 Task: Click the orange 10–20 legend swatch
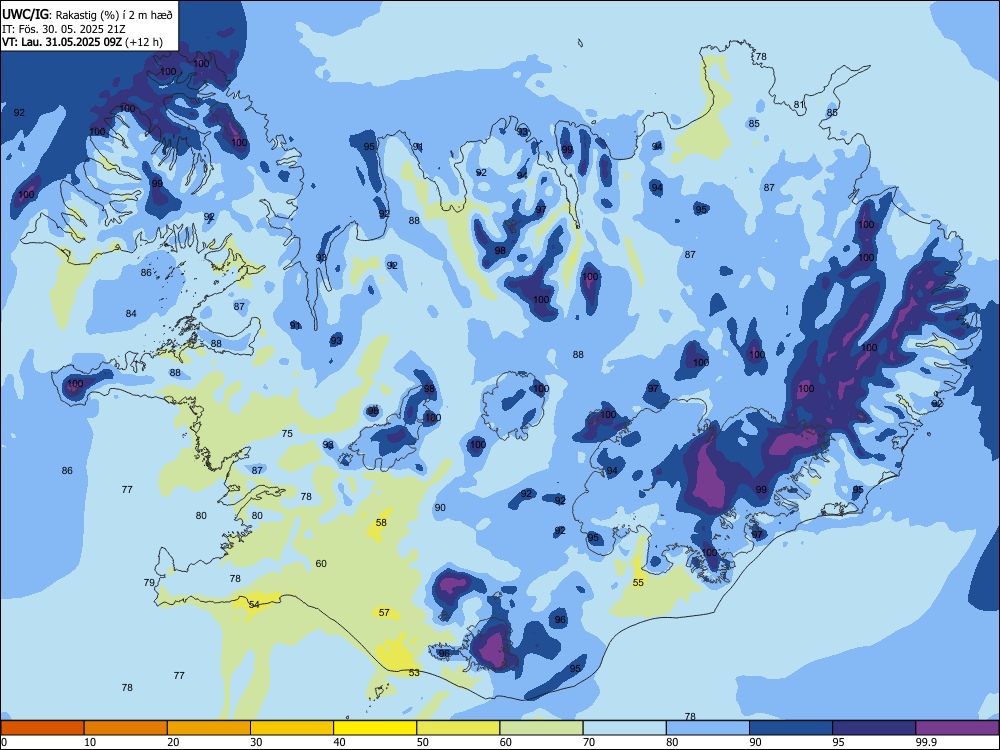click(126, 728)
